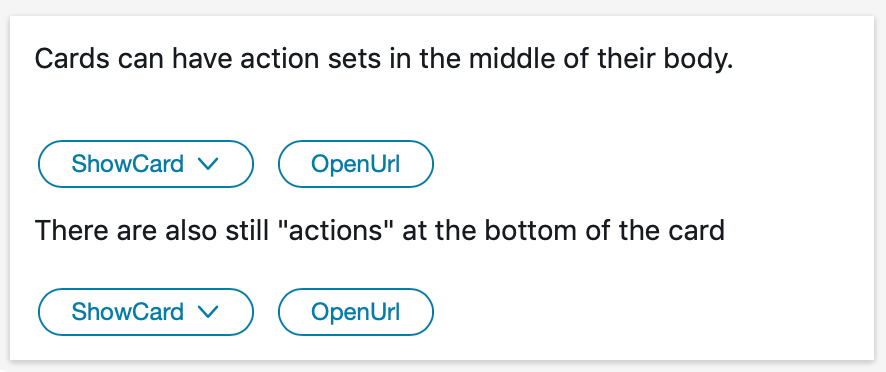Screen dimensions: 886x372
Task: Click the ShowCard label in the bottom action row
Action: click(x=128, y=312)
